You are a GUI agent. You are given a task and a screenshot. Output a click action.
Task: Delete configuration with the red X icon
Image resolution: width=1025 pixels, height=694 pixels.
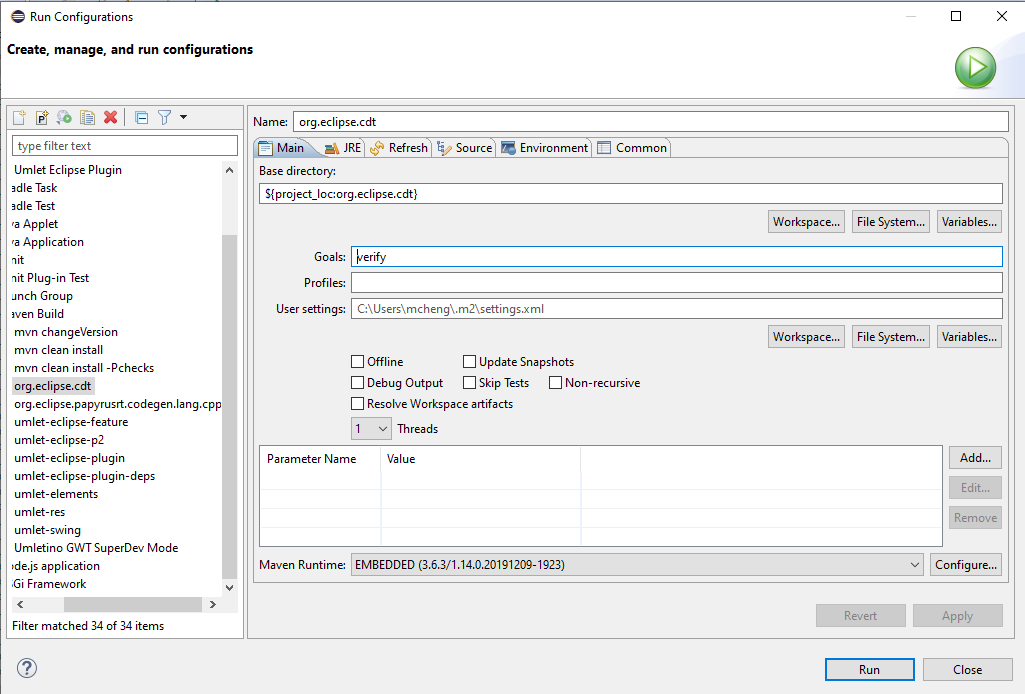click(x=111, y=118)
